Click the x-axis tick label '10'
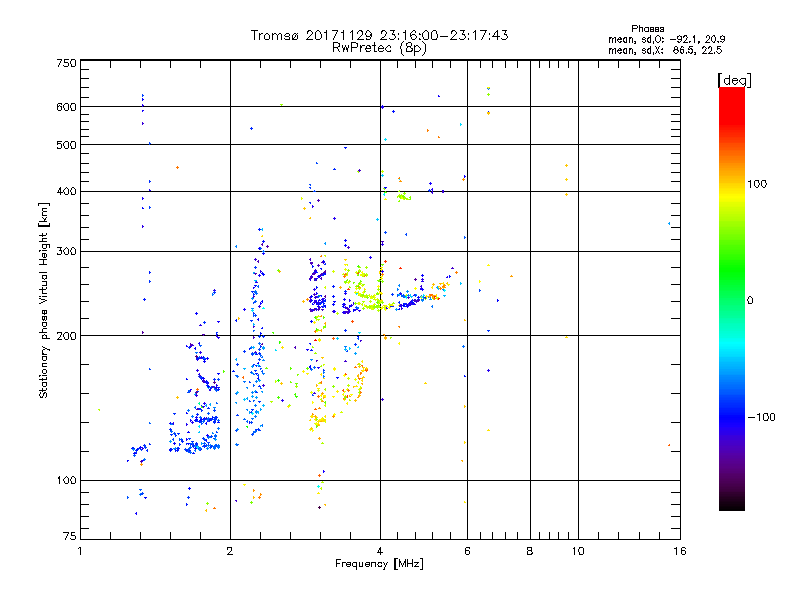Screen dimensions: 800x600 pyautogui.click(x=578, y=551)
